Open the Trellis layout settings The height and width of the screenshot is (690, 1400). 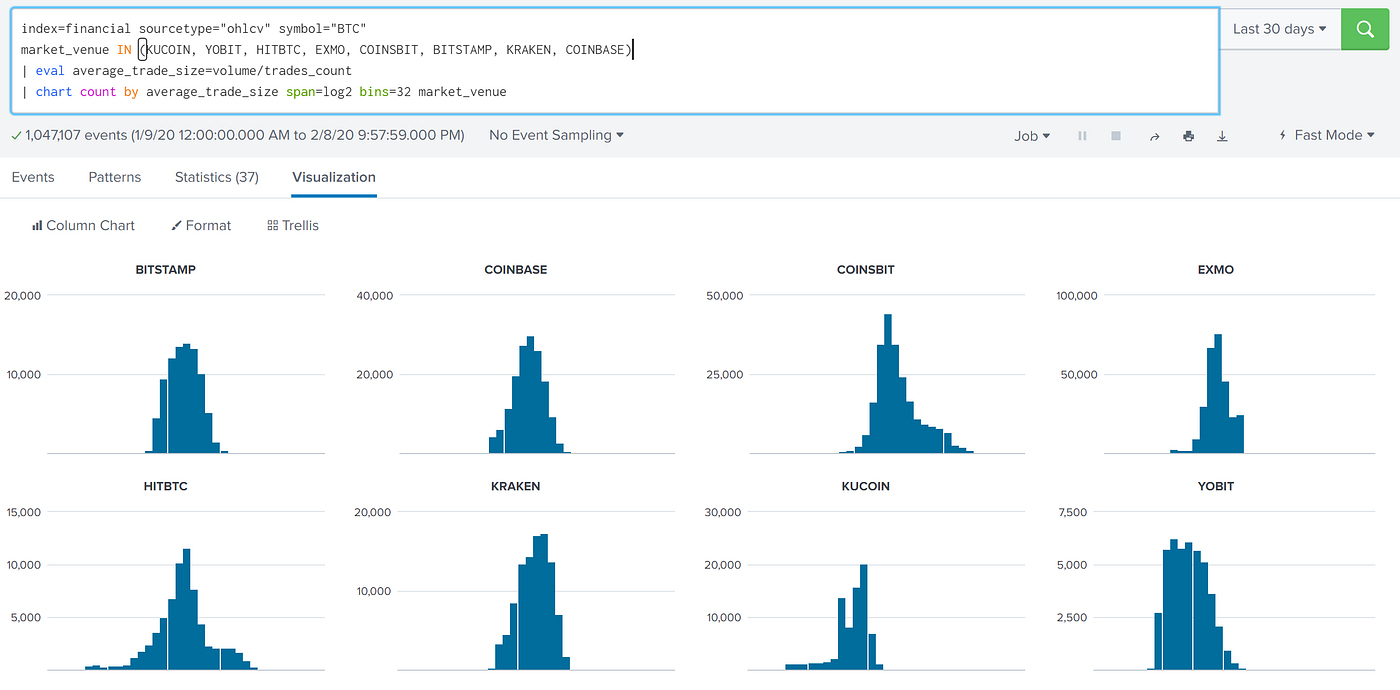tap(293, 225)
